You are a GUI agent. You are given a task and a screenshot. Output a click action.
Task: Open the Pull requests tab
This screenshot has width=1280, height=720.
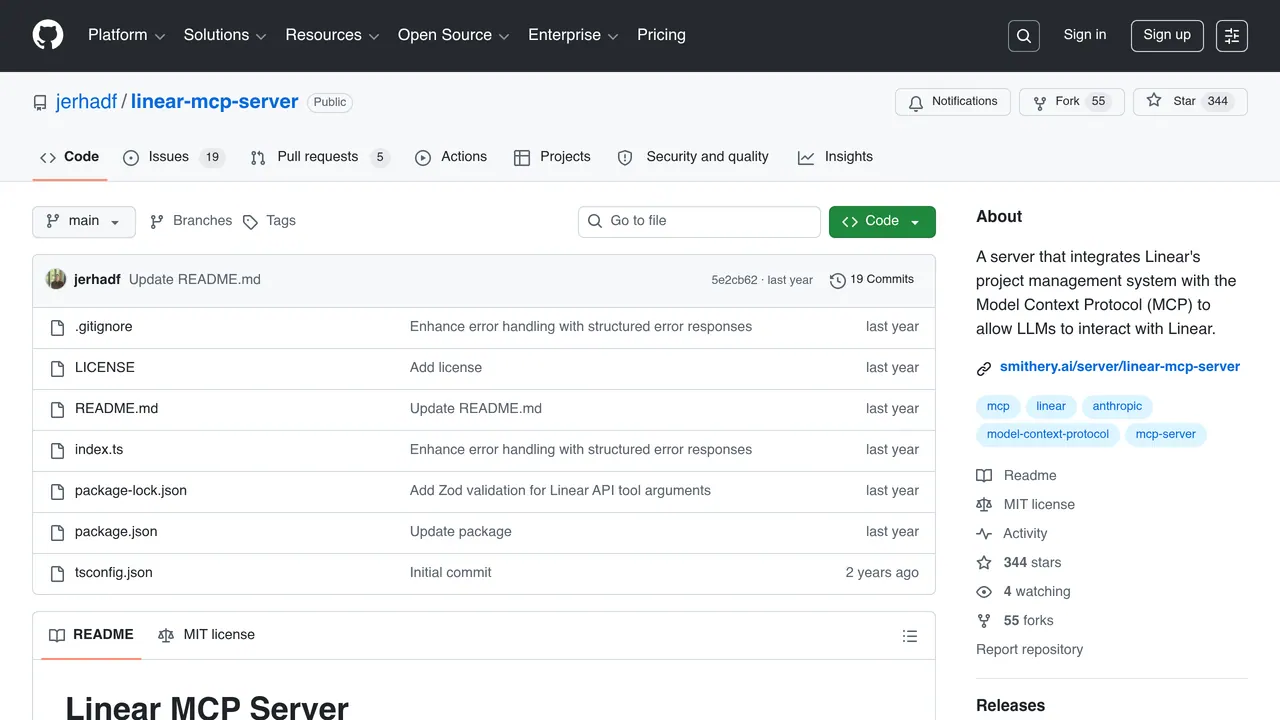[320, 157]
